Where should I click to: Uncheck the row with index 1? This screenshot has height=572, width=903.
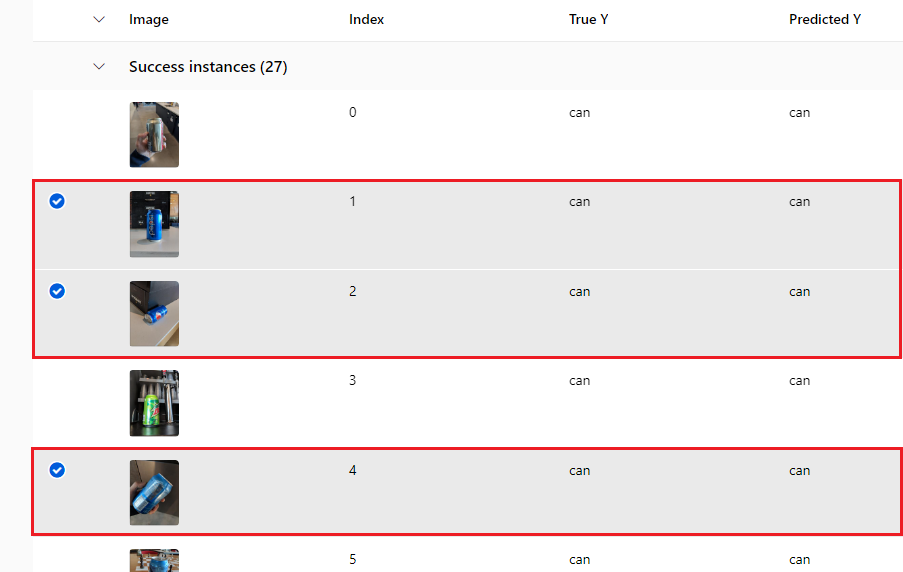(57, 201)
